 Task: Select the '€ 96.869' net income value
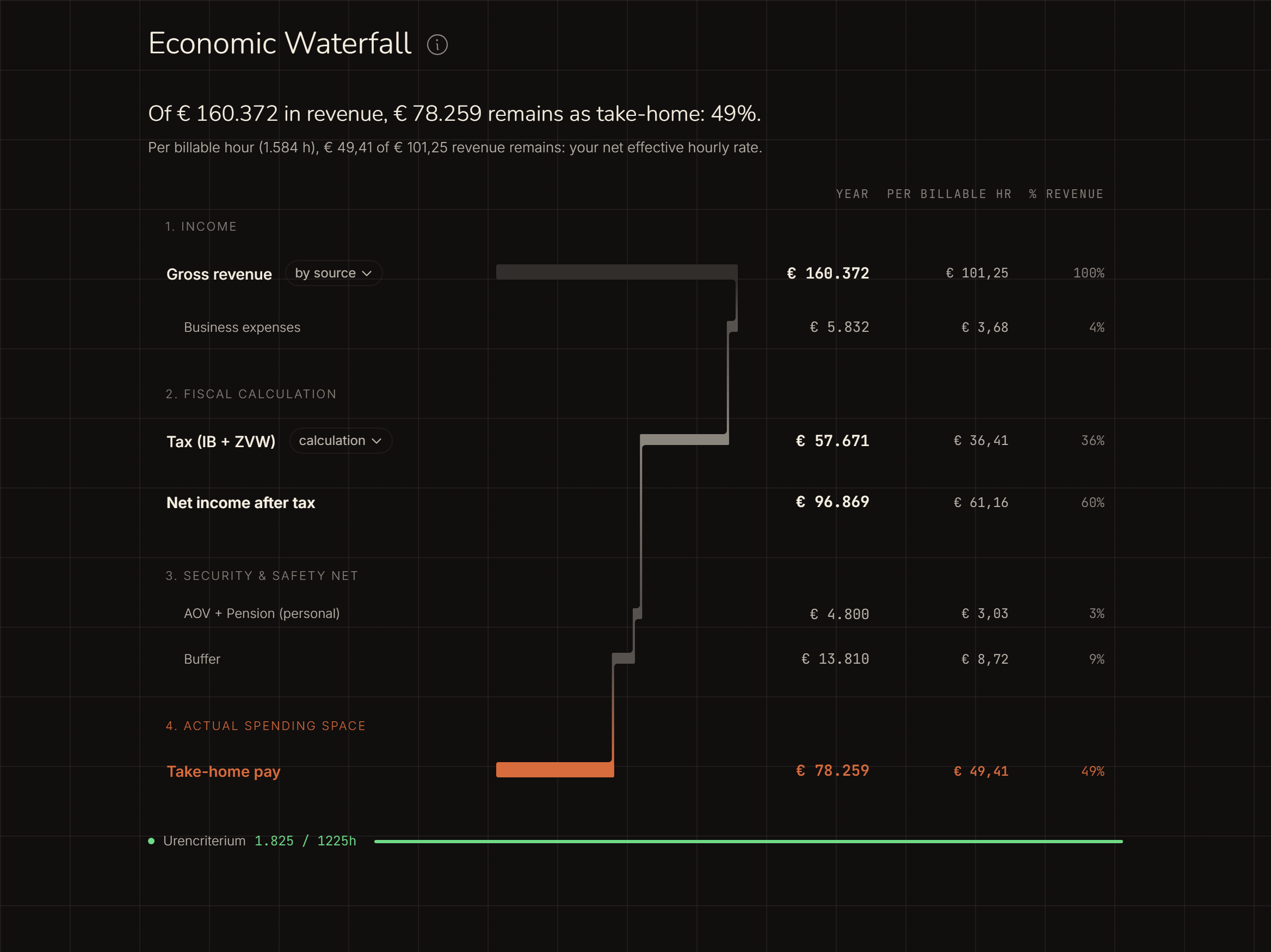[x=832, y=502]
